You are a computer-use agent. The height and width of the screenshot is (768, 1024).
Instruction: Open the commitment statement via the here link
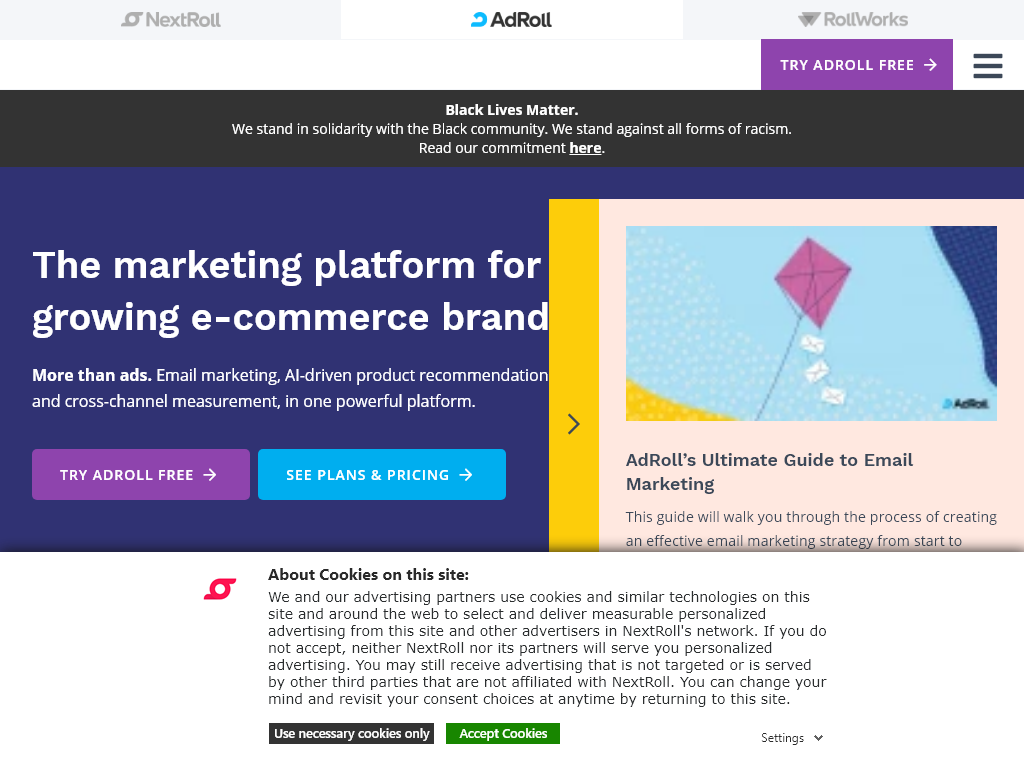pyautogui.click(x=585, y=147)
